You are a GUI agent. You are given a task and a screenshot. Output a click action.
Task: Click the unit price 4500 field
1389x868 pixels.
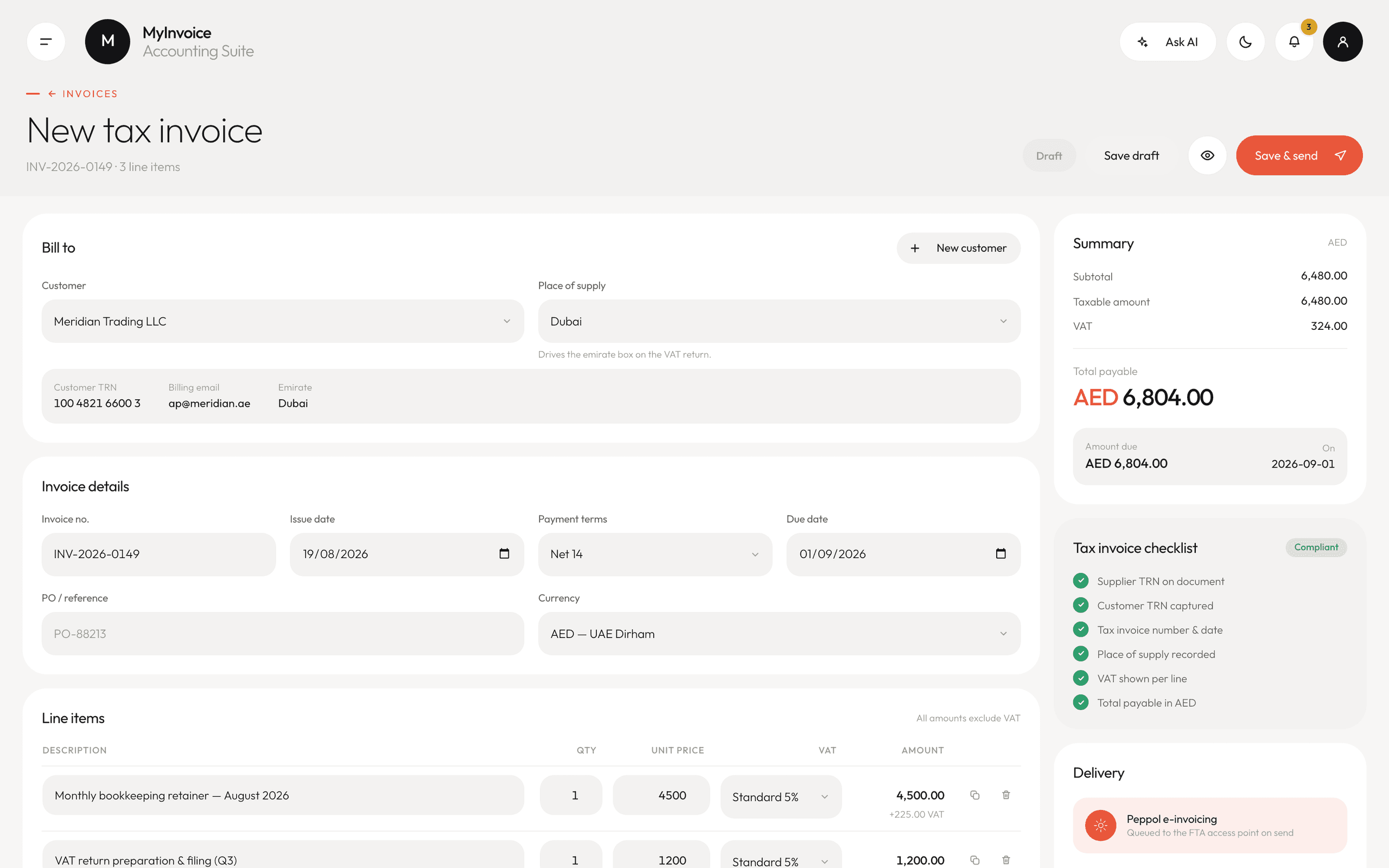[661, 795]
